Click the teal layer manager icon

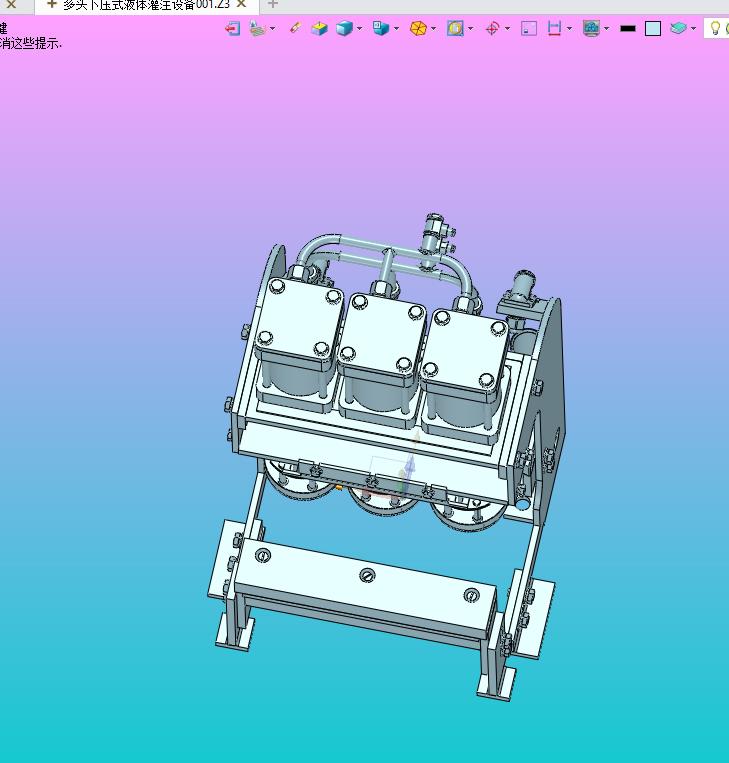point(678,28)
